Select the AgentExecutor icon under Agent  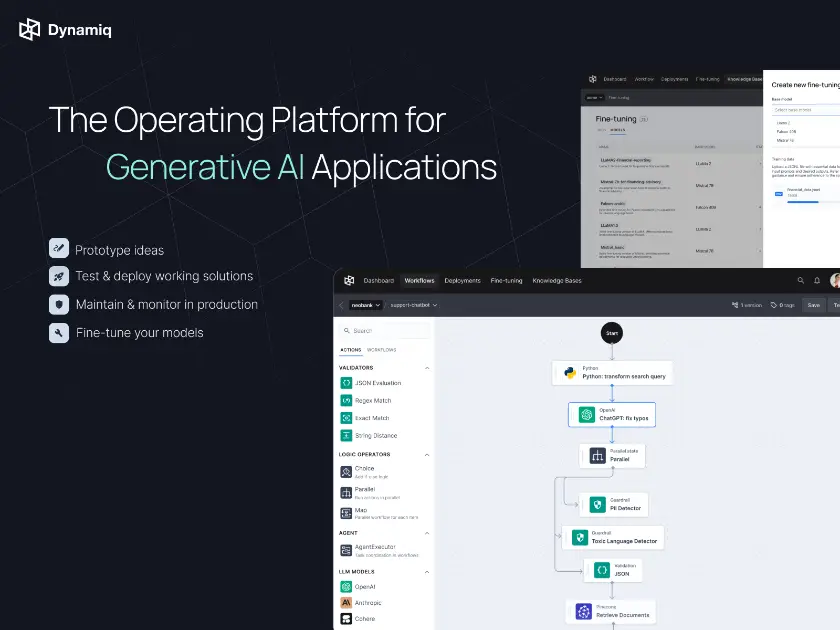click(344, 547)
